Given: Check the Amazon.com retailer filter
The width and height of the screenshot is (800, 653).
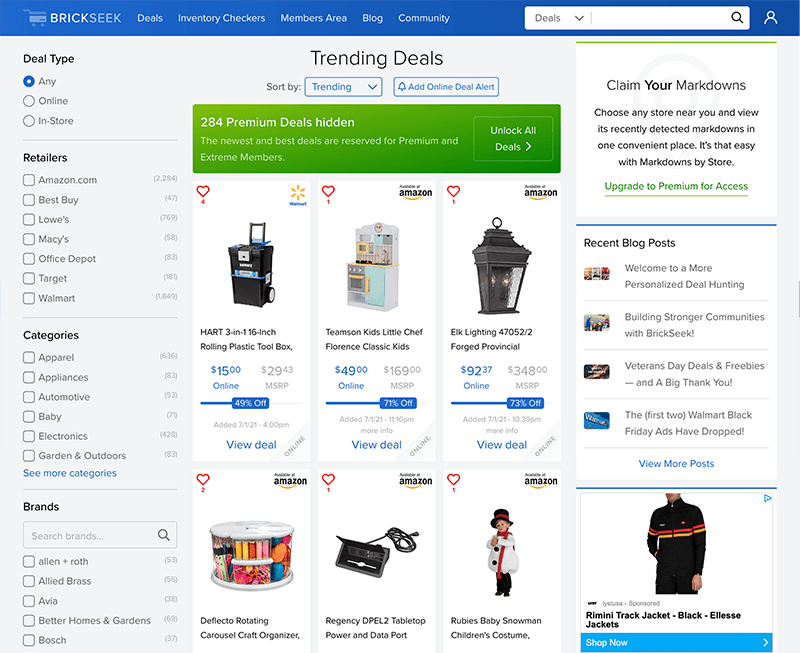Looking at the screenshot, I should [x=29, y=180].
